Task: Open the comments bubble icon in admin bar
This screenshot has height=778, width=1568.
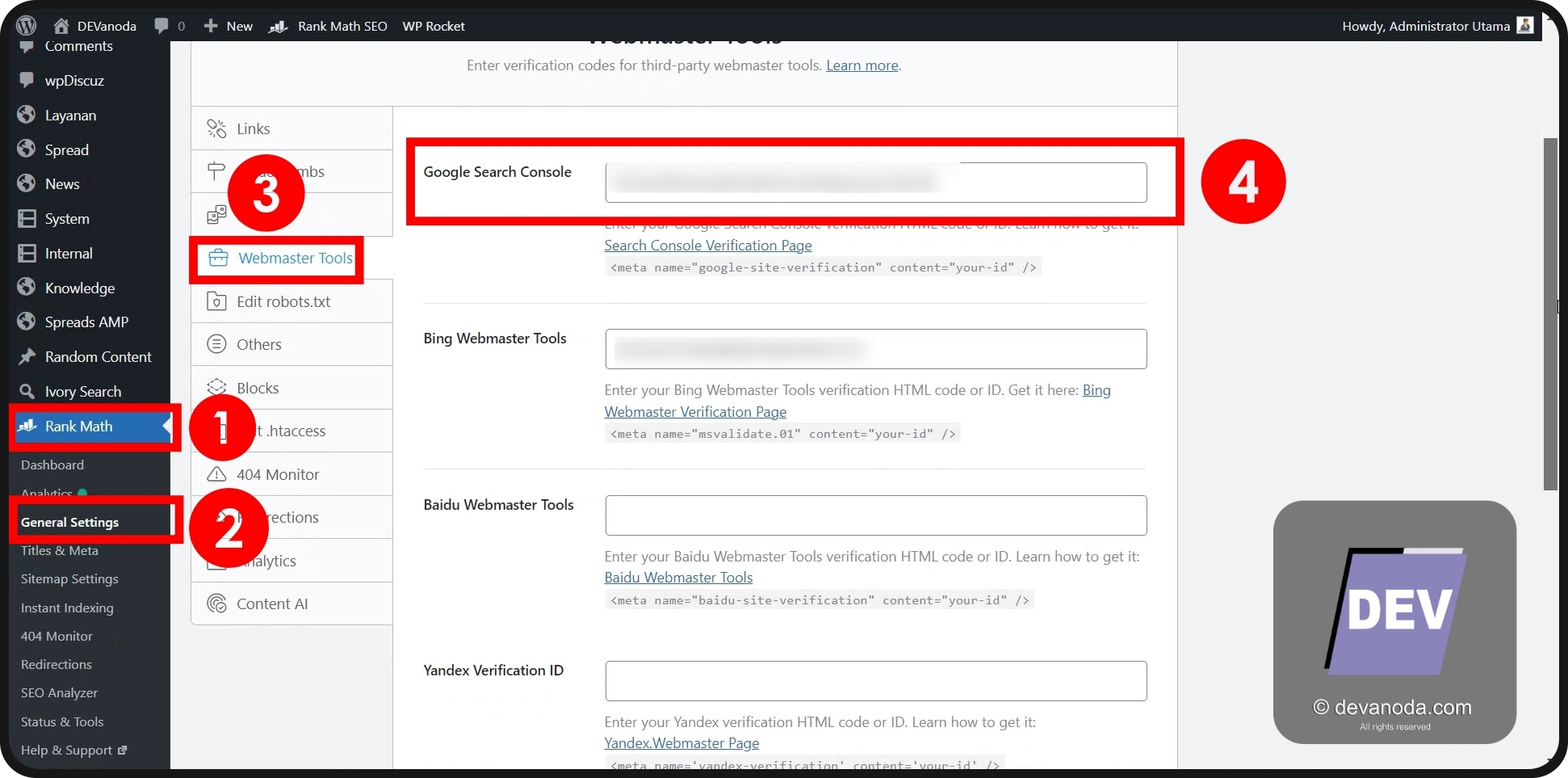Action: coord(161,26)
